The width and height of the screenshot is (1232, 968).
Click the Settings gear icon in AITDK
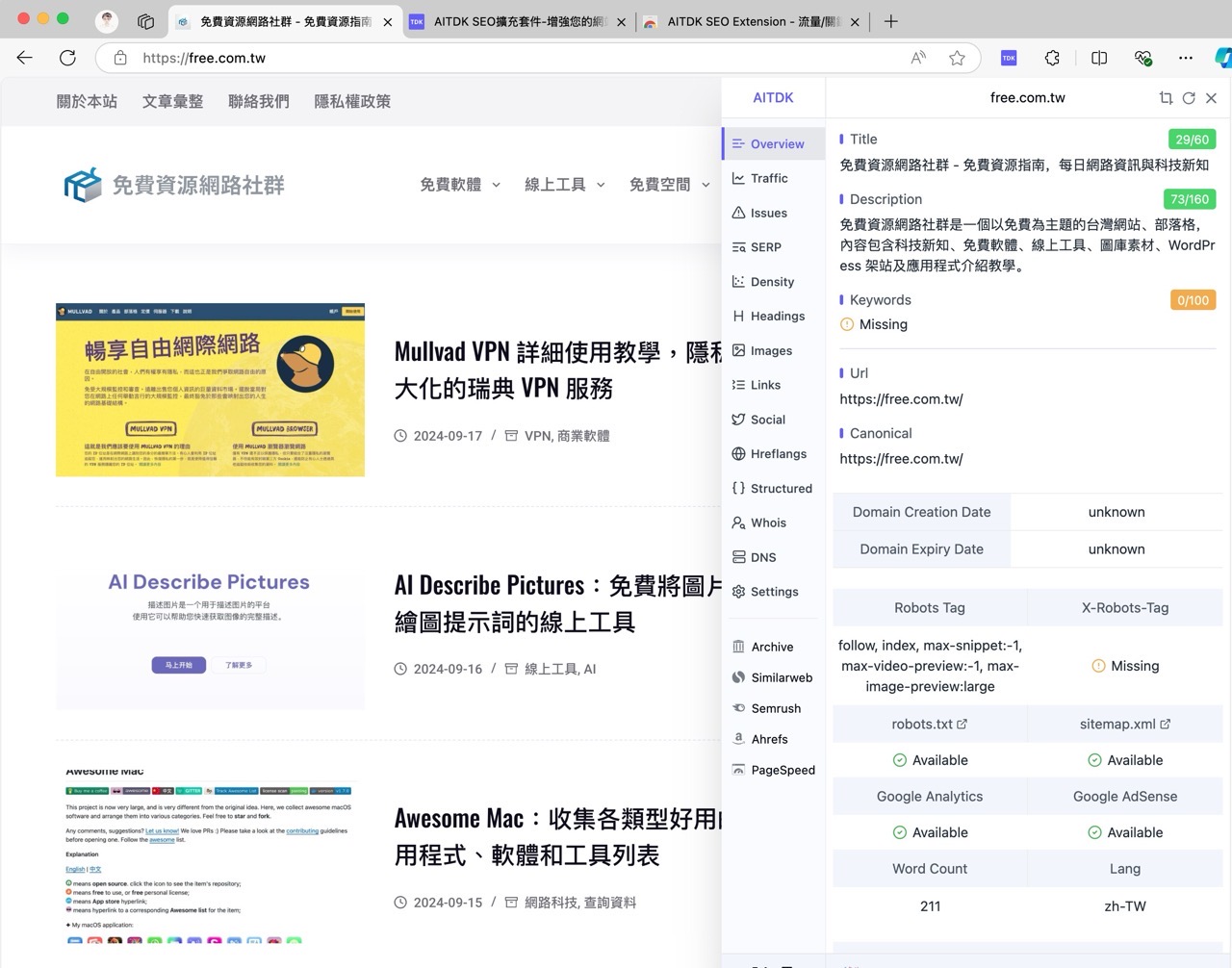(738, 592)
